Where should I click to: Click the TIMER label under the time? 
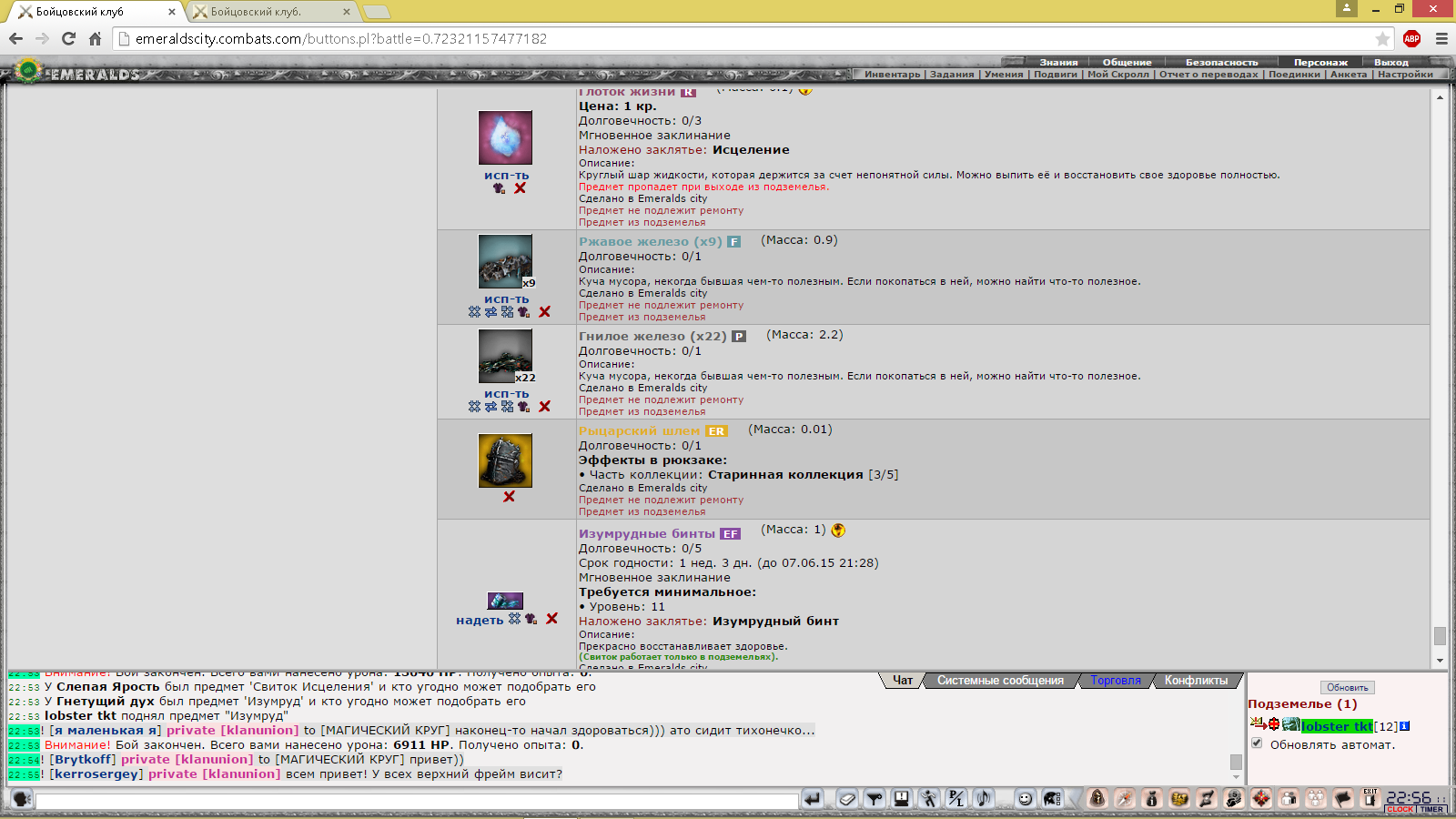pyautogui.click(x=1431, y=809)
